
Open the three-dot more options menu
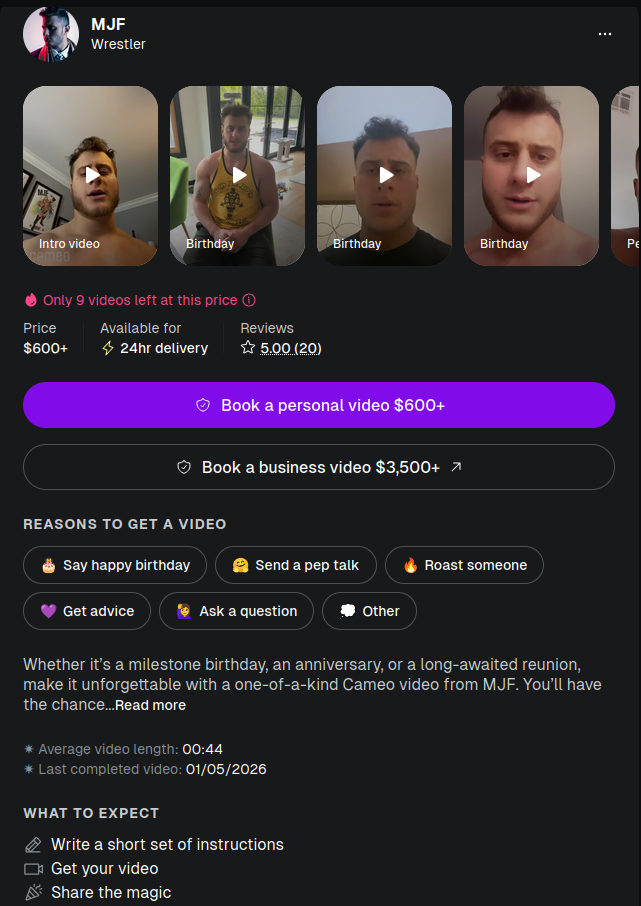[x=605, y=34]
